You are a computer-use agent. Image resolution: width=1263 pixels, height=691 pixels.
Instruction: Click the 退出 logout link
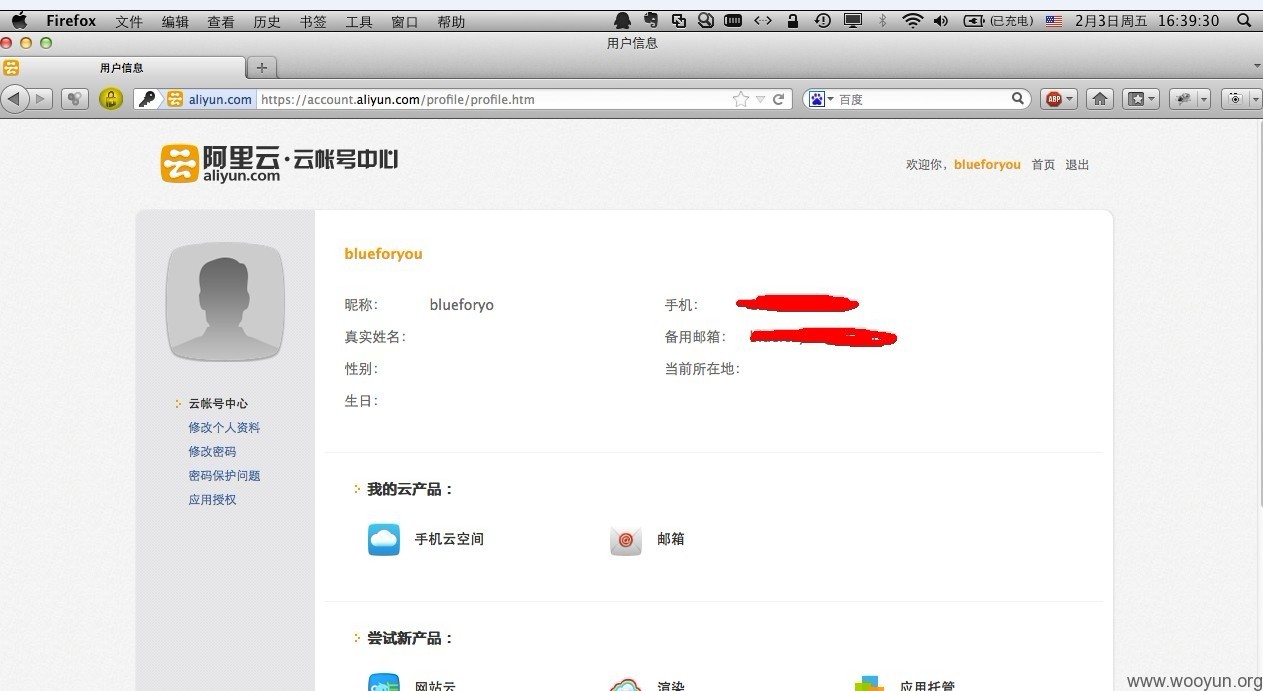point(1077,165)
